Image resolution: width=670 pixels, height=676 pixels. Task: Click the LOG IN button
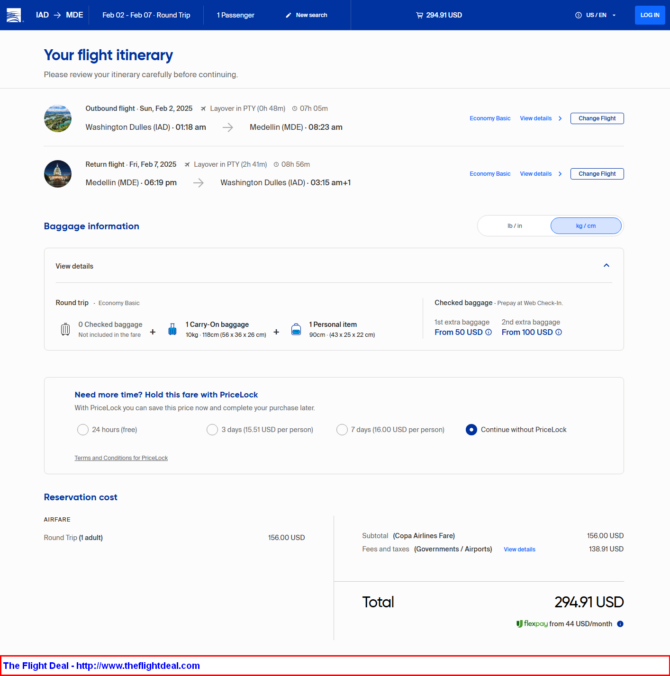point(649,15)
